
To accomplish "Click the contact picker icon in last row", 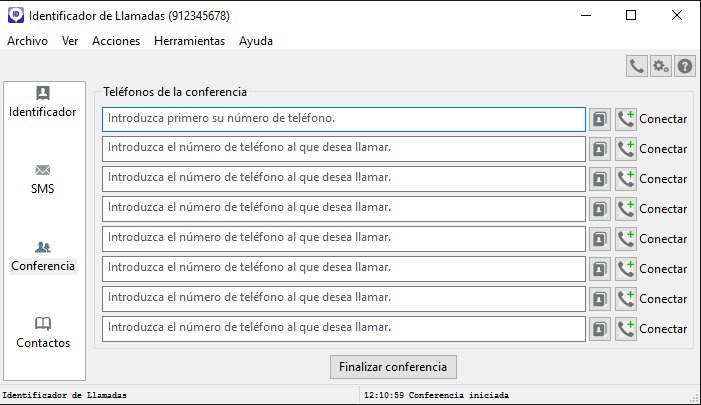I will click(599, 329).
